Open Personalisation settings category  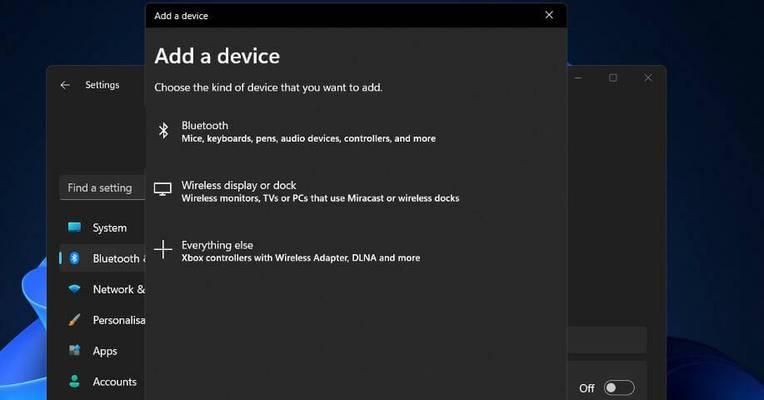[x=102, y=320]
